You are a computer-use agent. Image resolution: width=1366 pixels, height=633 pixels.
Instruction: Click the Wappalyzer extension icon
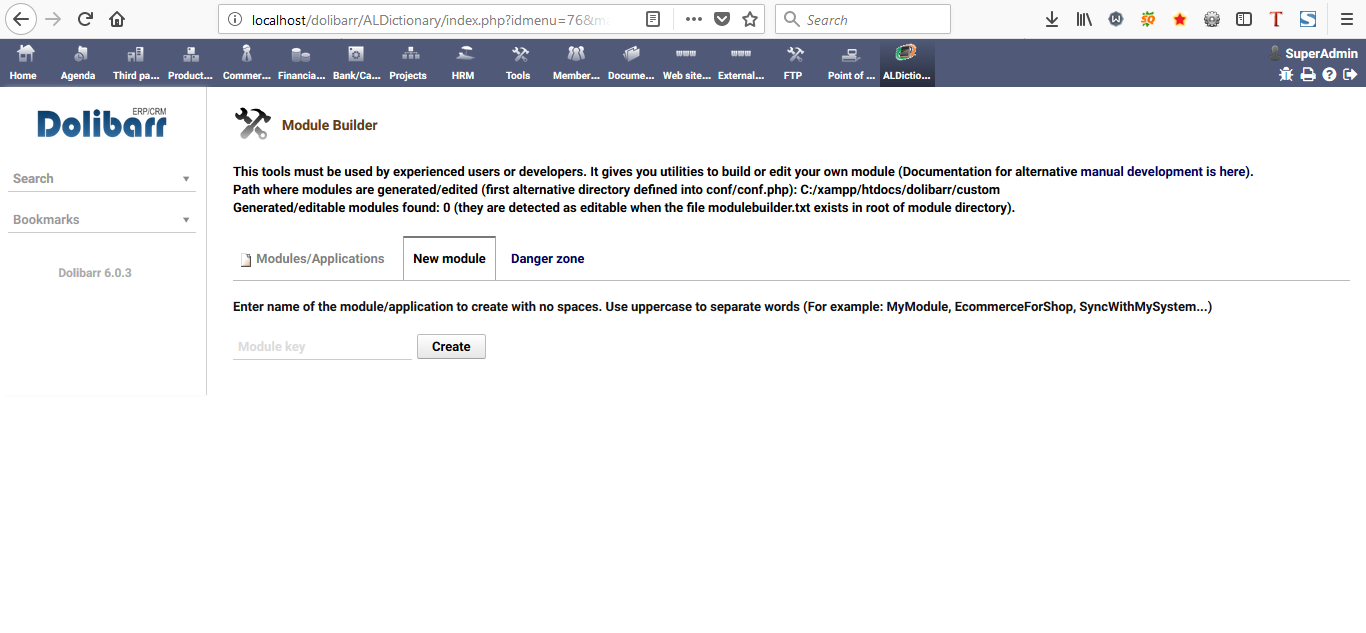click(1116, 19)
